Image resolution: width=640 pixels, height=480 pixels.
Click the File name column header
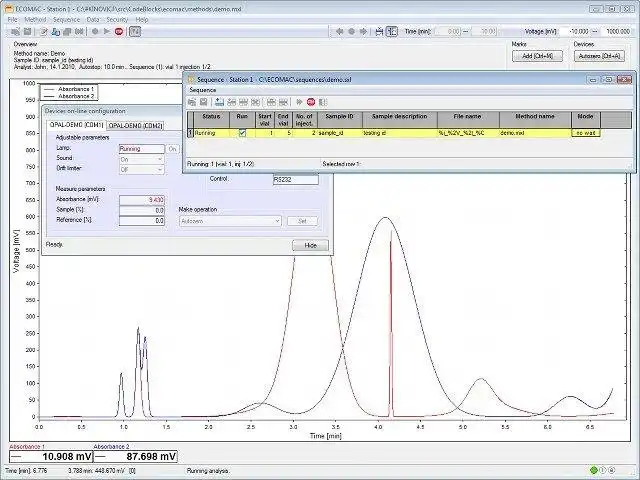click(x=468, y=120)
